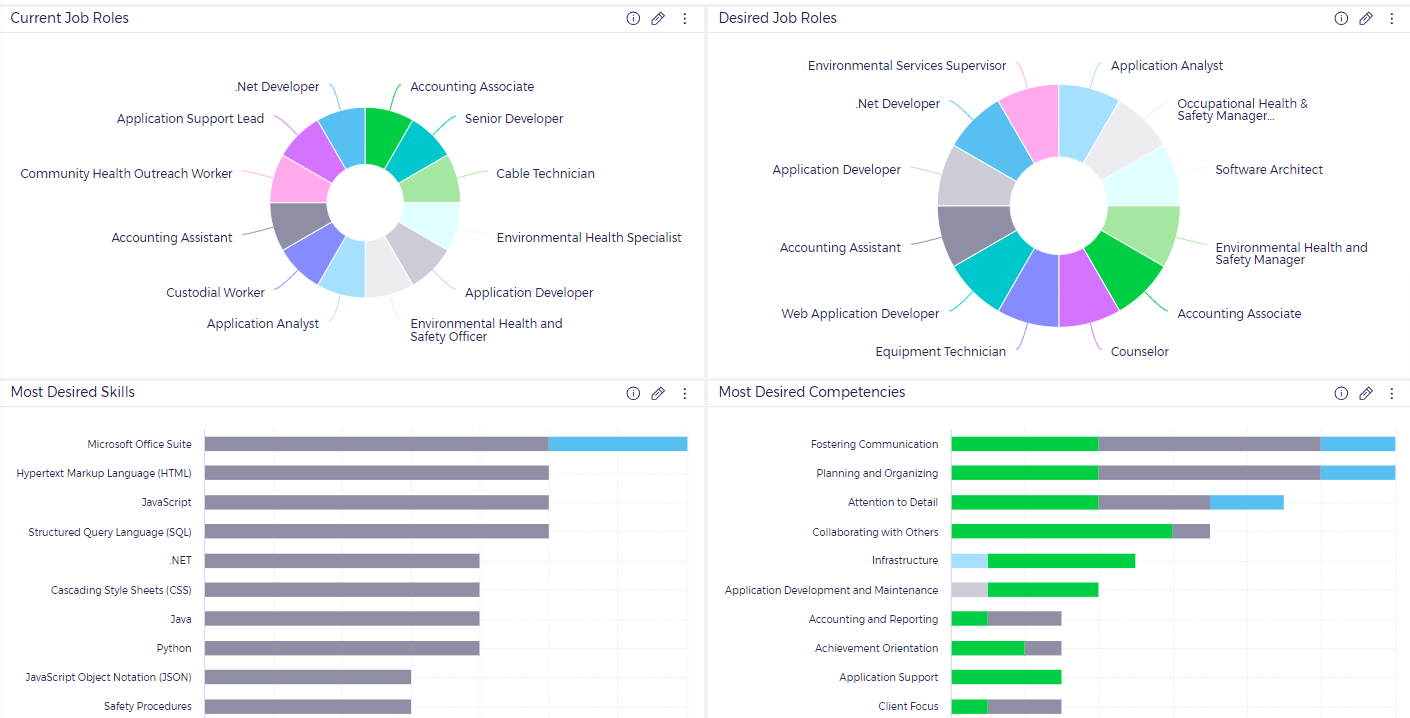The height and width of the screenshot is (718, 1410).
Task: Edit the Desired Job Roles donut chart
Action: [x=1366, y=17]
